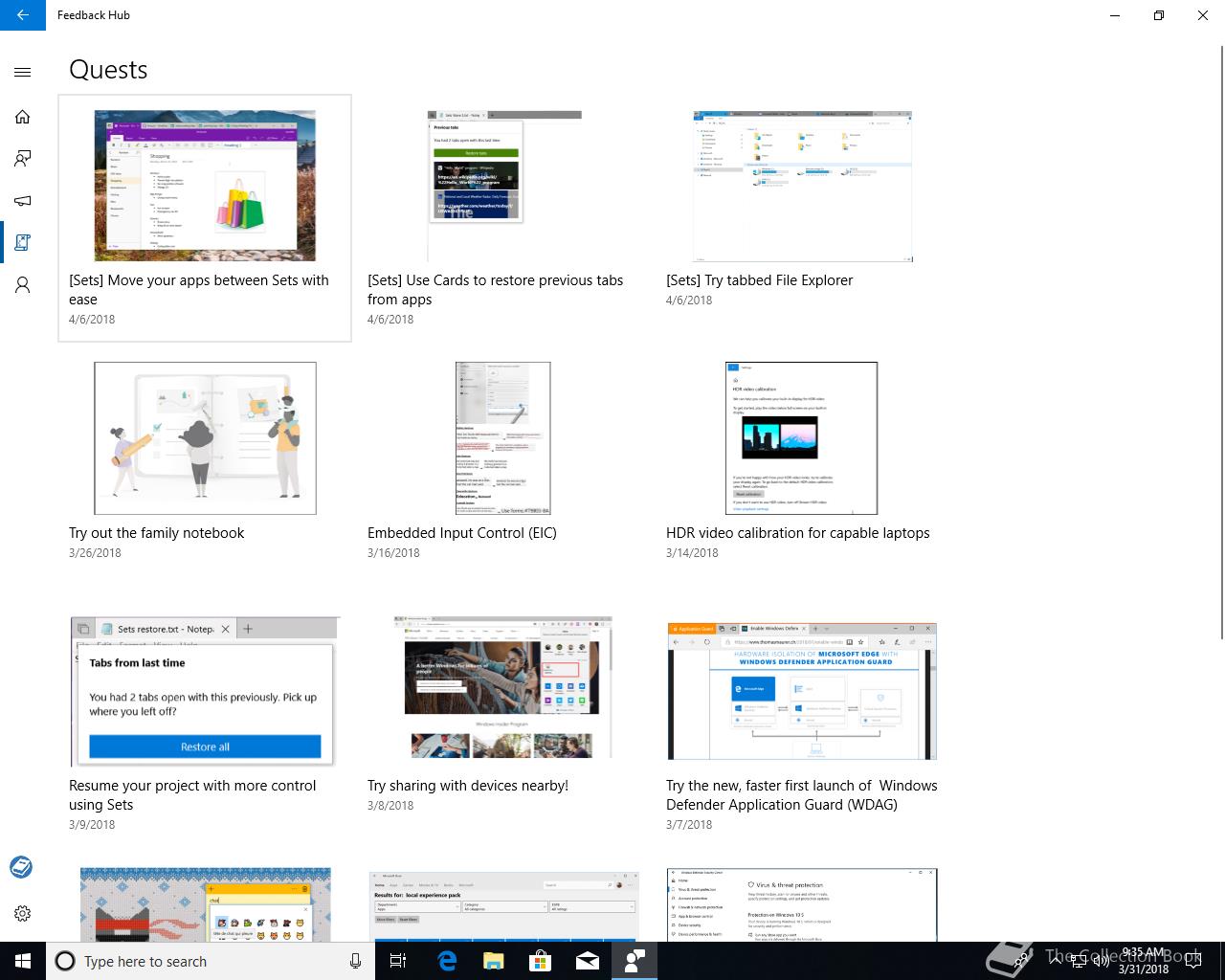Click the Cortana circle icon

(65, 961)
